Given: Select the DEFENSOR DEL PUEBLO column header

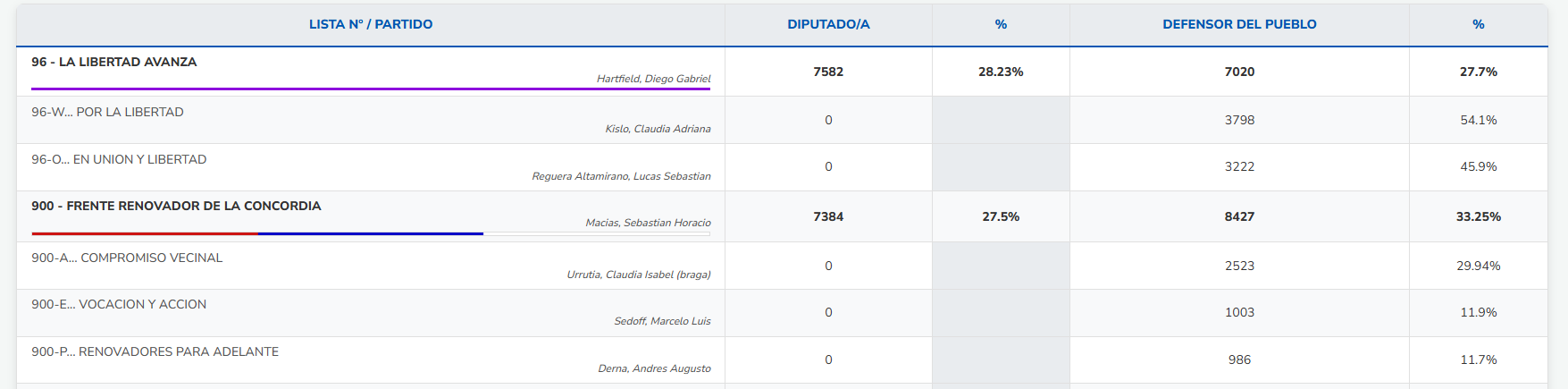Looking at the screenshot, I should (x=1239, y=24).
